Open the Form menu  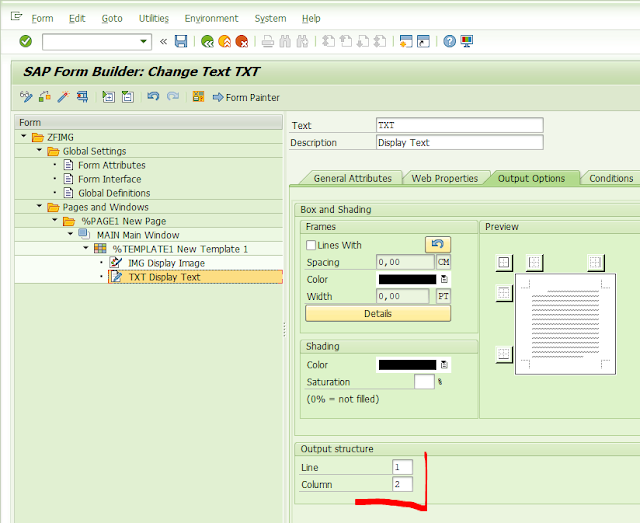coord(42,18)
